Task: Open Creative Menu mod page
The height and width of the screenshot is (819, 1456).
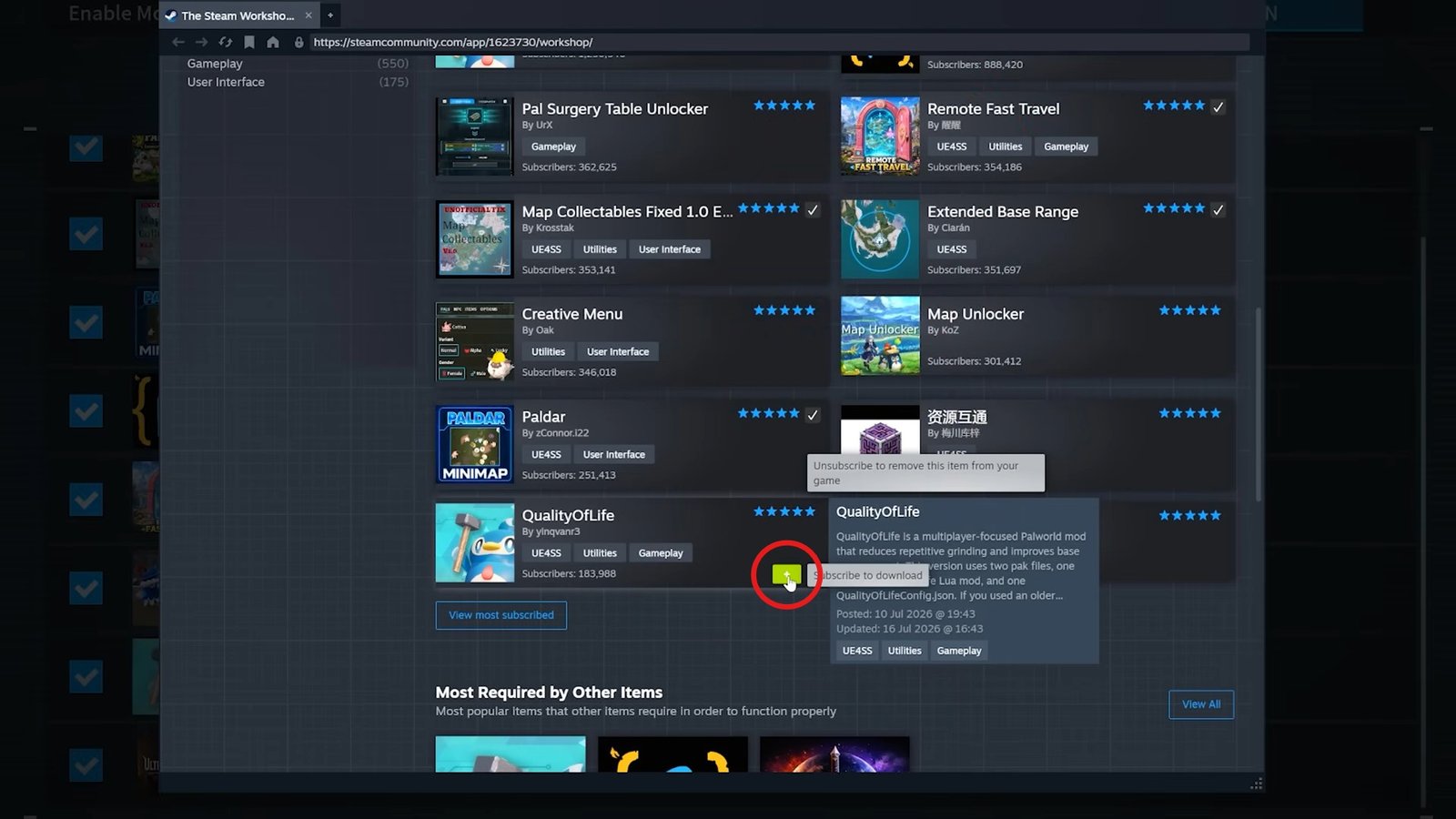Action: 572,314
